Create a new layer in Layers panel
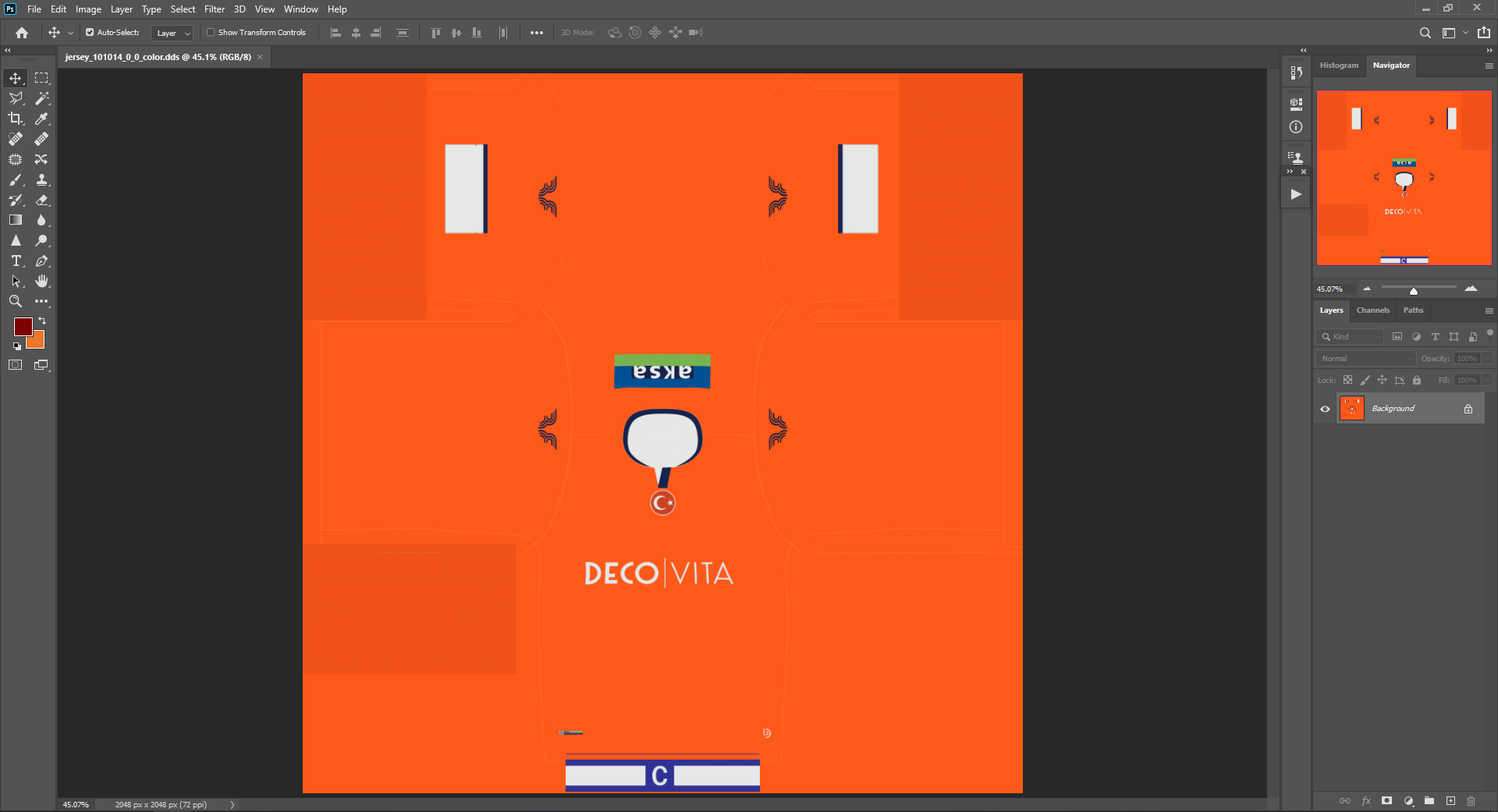This screenshot has height=812, width=1498. tap(1450, 801)
